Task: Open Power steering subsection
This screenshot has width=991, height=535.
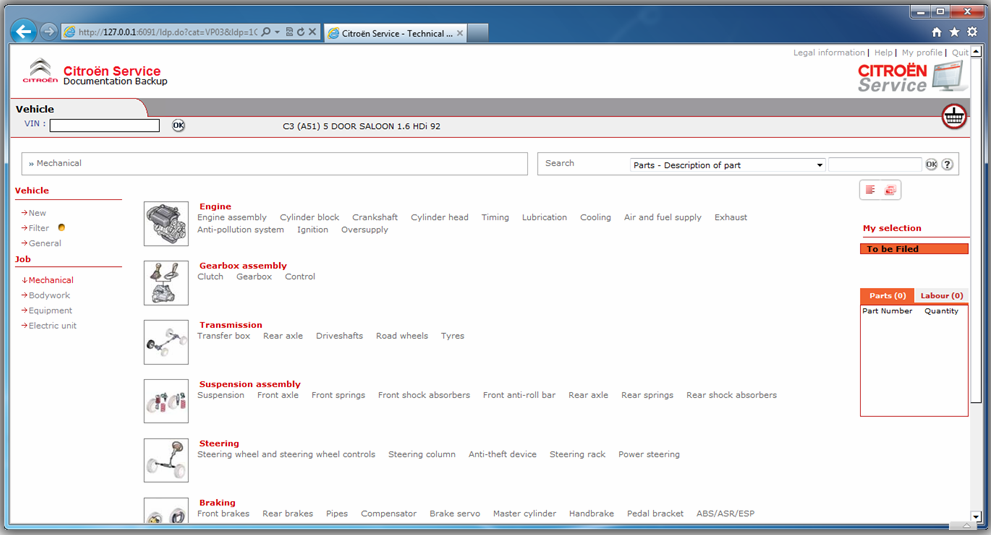Action: 648,454
